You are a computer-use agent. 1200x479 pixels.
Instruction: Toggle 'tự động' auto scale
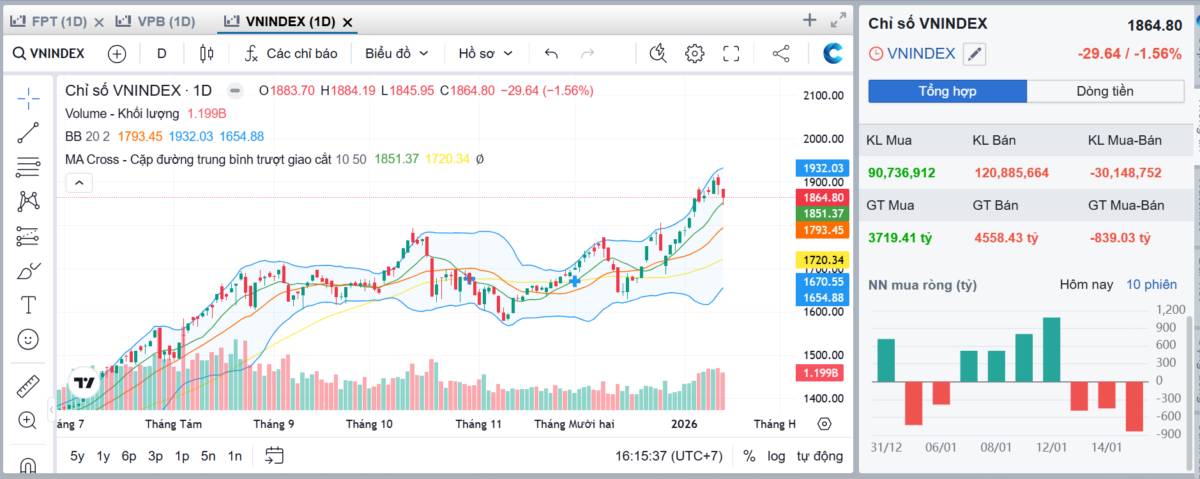pos(819,456)
